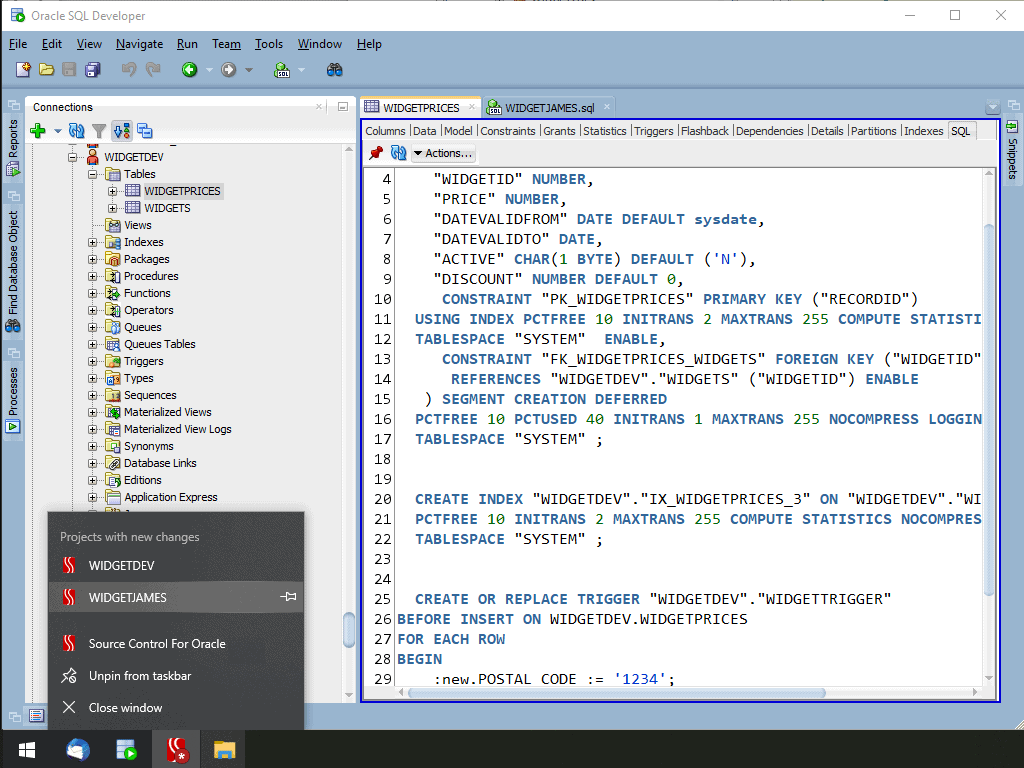This screenshot has height=768, width=1024.
Task: Expand the Procedures folder node
Action: pyautogui.click(x=93, y=276)
